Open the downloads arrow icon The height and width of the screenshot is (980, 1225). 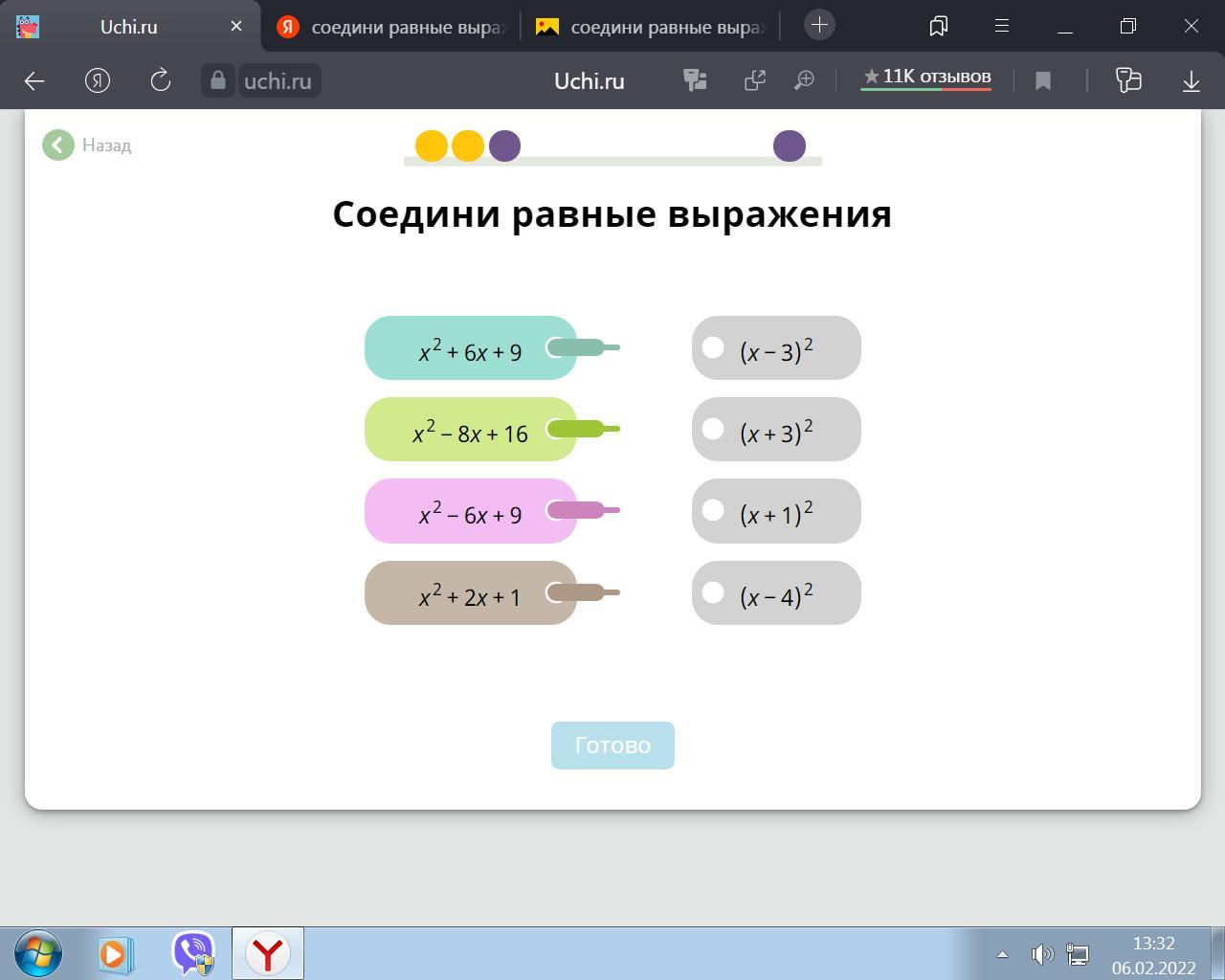pyautogui.click(x=1191, y=81)
